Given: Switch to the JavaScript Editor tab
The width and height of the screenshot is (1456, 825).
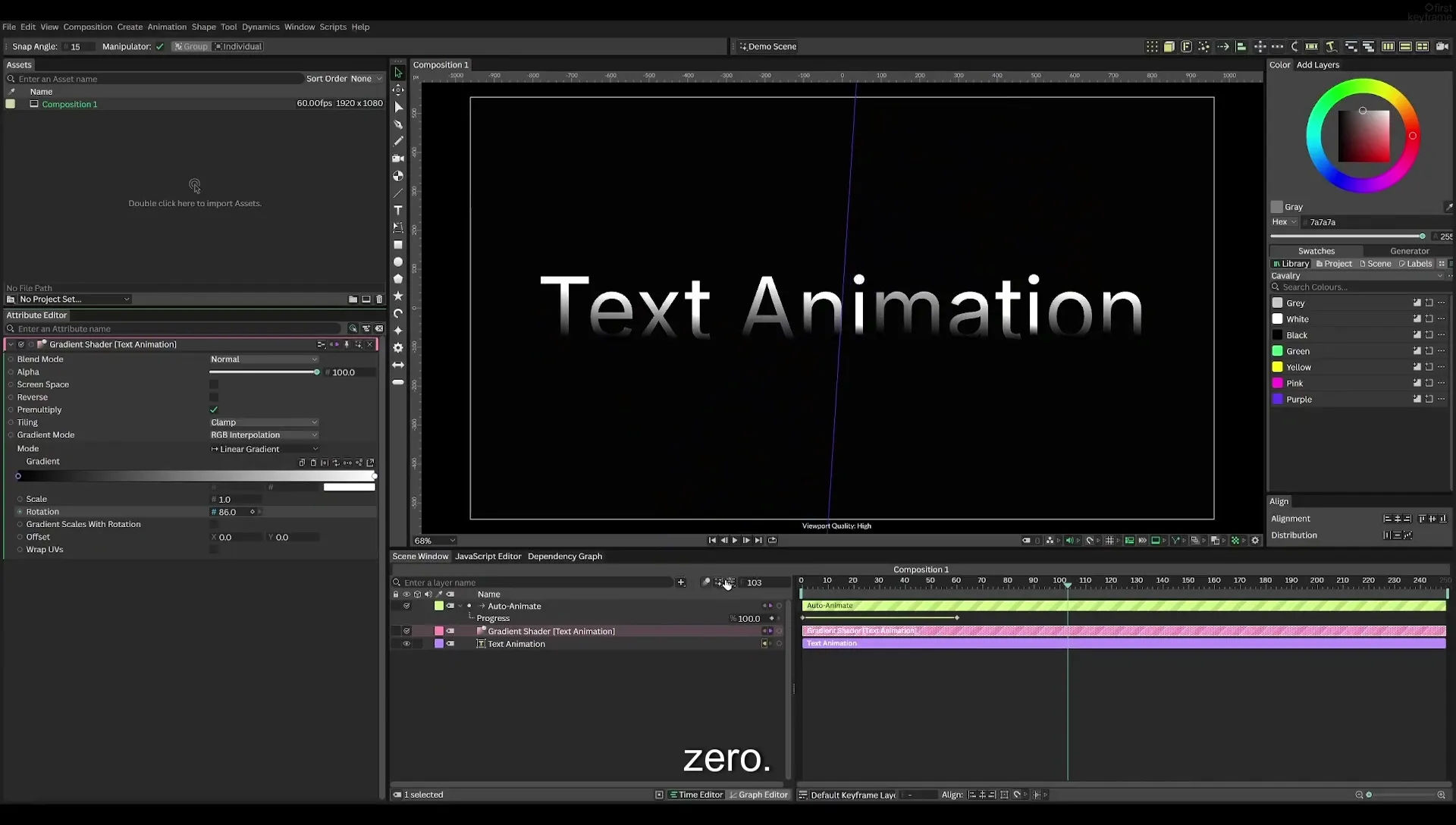Looking at the screenshot, I should click(488, 557).
